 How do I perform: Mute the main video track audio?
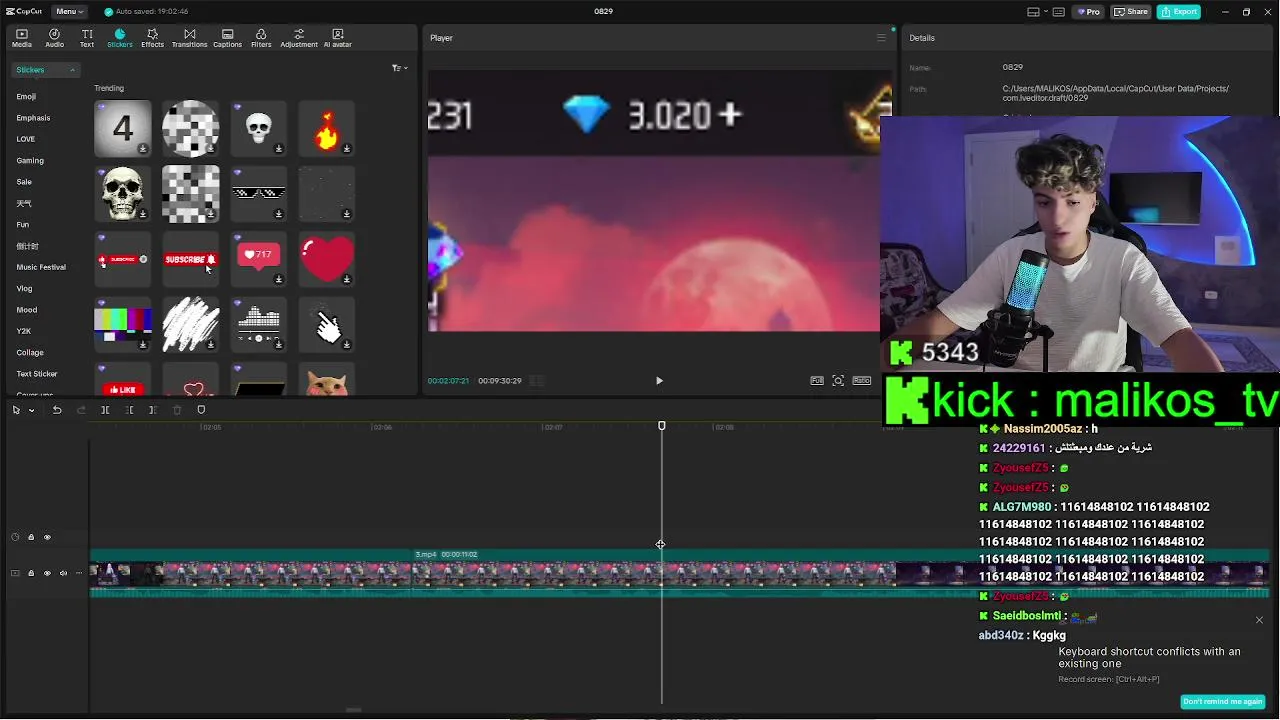click(x=63, y=573)
